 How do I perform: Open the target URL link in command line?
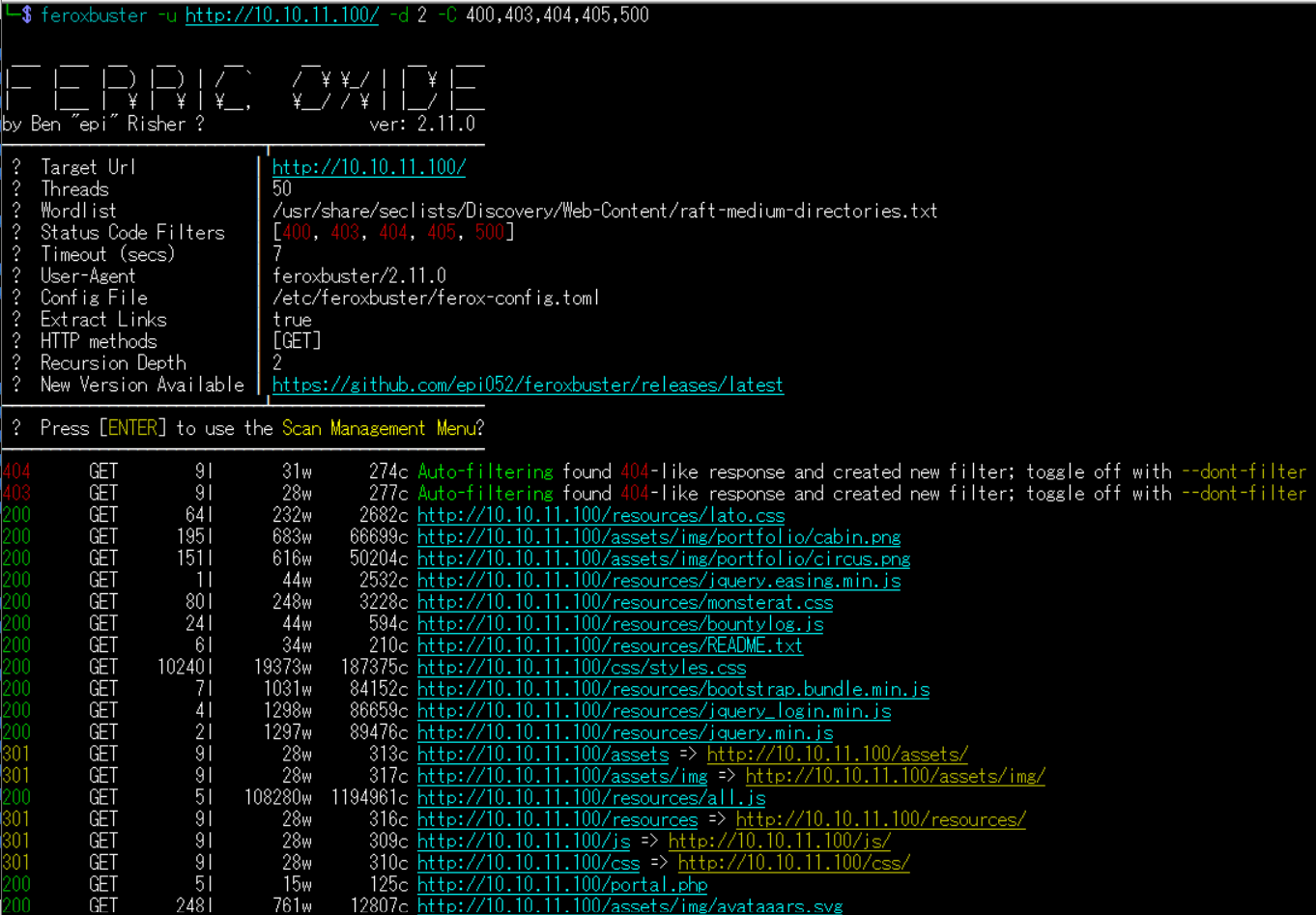[281, 15]
